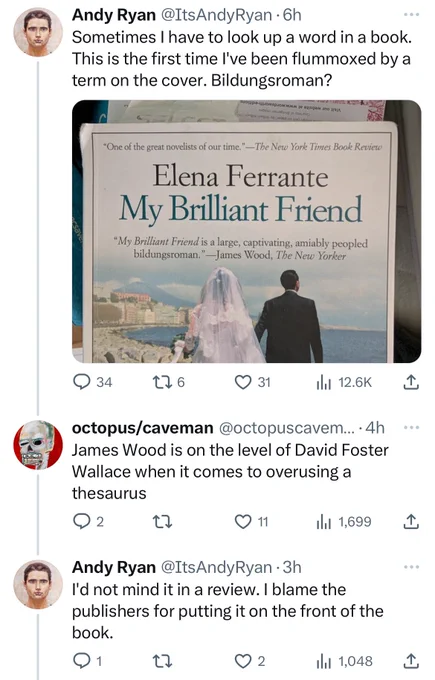435x680 pixels.
Task: Retweet the octopus/caveman reply
Action: 164,521
